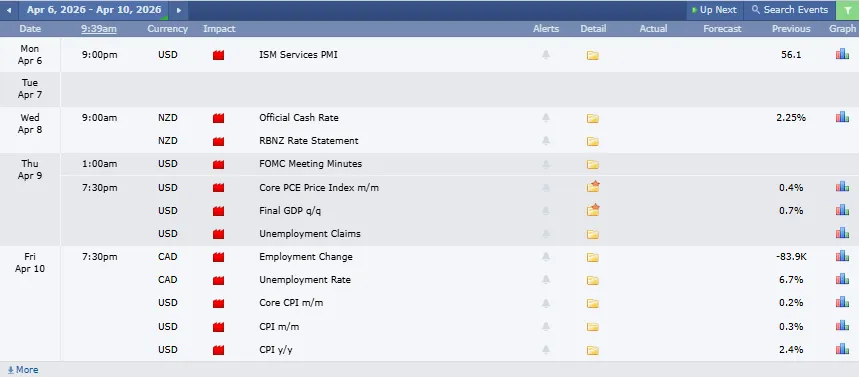
Task: Show more events with More link
Action: pyautogui.click(x=23, y=370)
